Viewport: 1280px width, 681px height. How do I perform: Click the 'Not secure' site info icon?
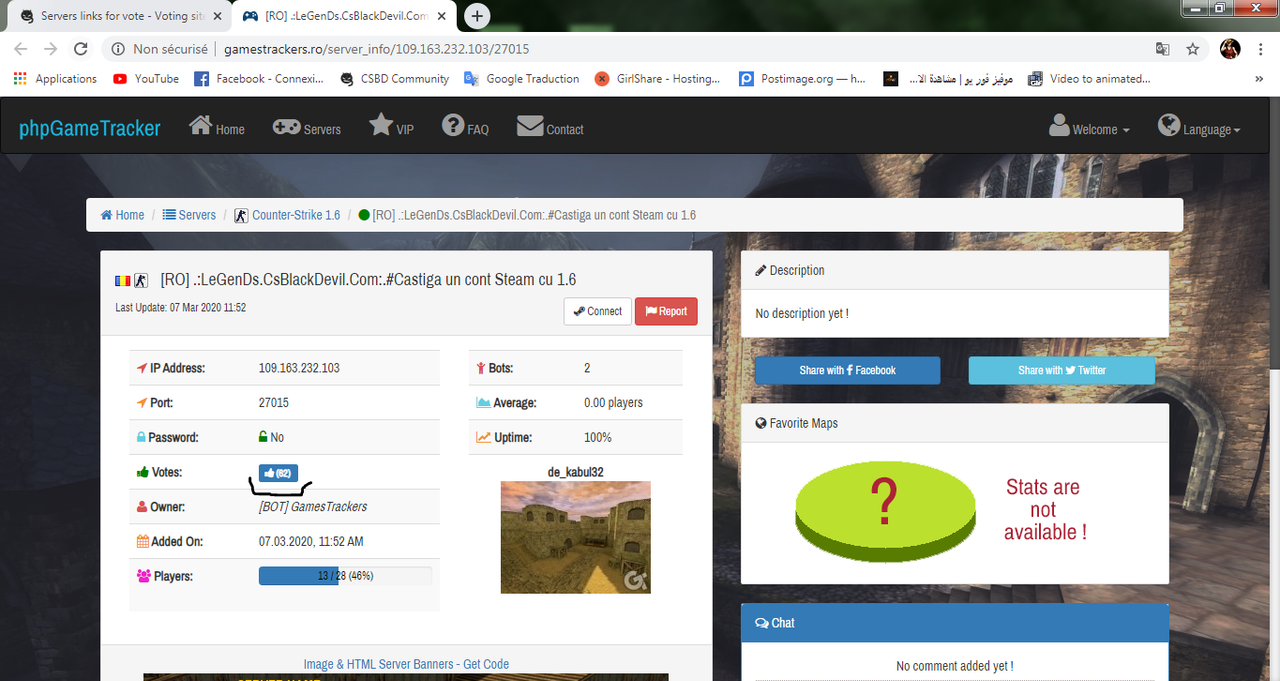(x=118, y=49)
